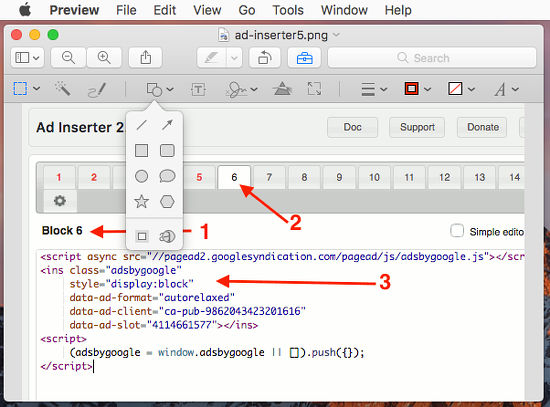The height and width of the screenshot is (407, 550).
Task: Switch to block tab 7
Action: [x=269, y=177]
